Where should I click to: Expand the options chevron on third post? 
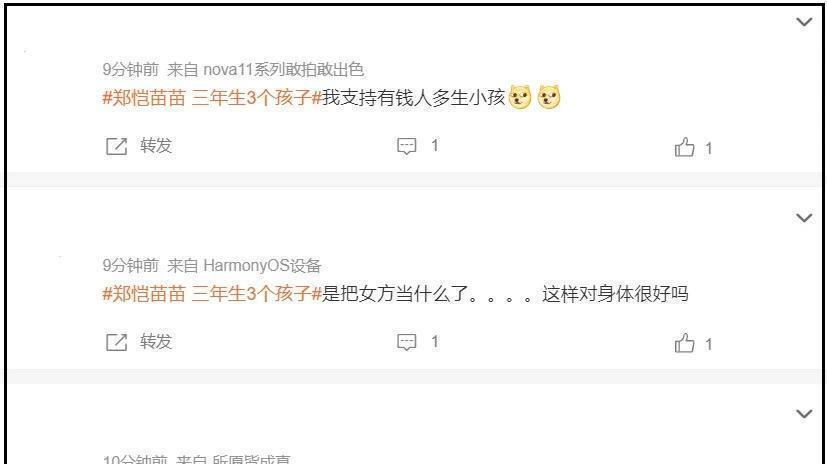point(804,414)
